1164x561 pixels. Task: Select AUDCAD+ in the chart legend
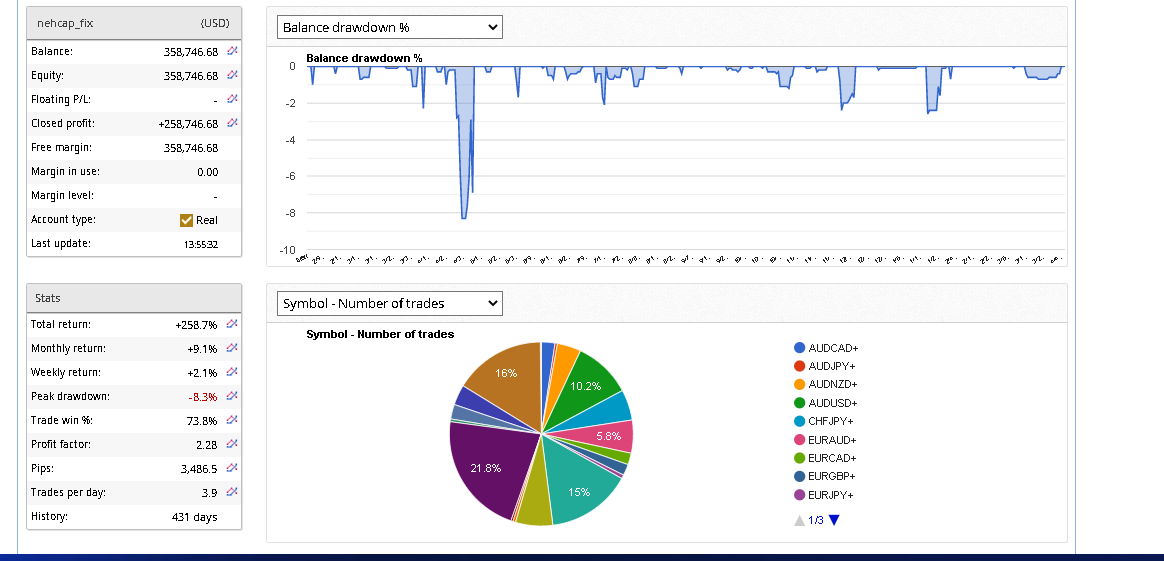pos(833,348)
